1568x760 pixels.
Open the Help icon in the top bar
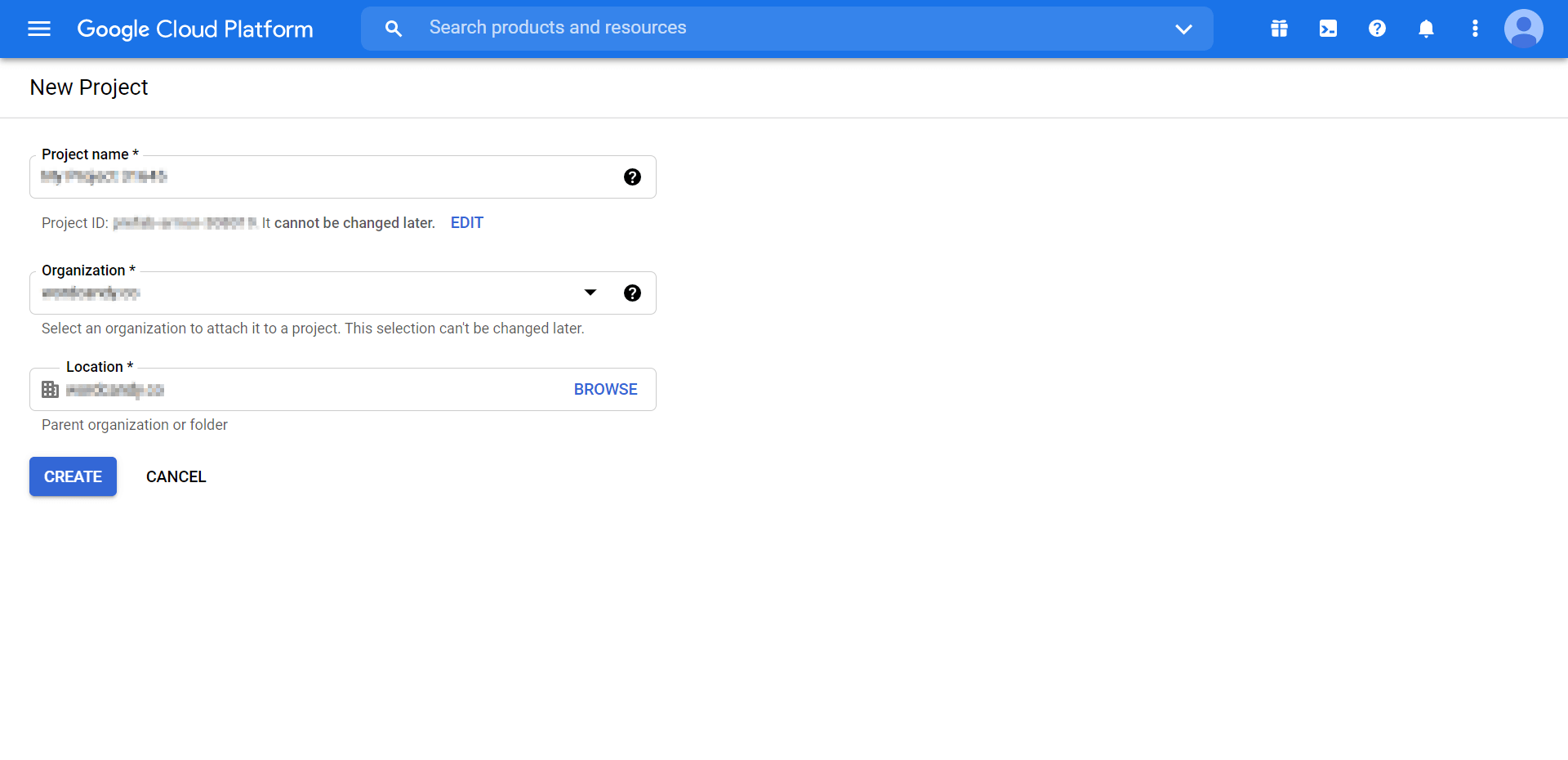(1377, 29)
